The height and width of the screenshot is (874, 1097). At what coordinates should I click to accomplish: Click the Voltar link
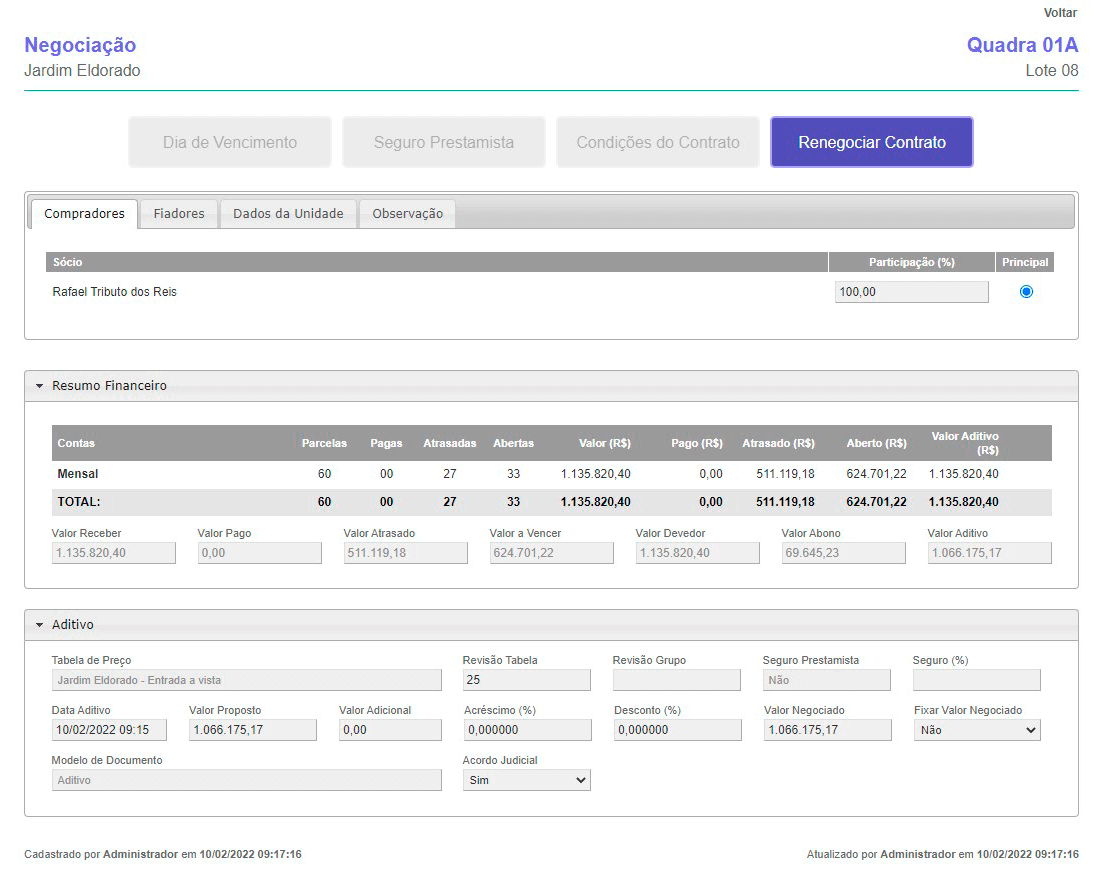[1060, 13]
